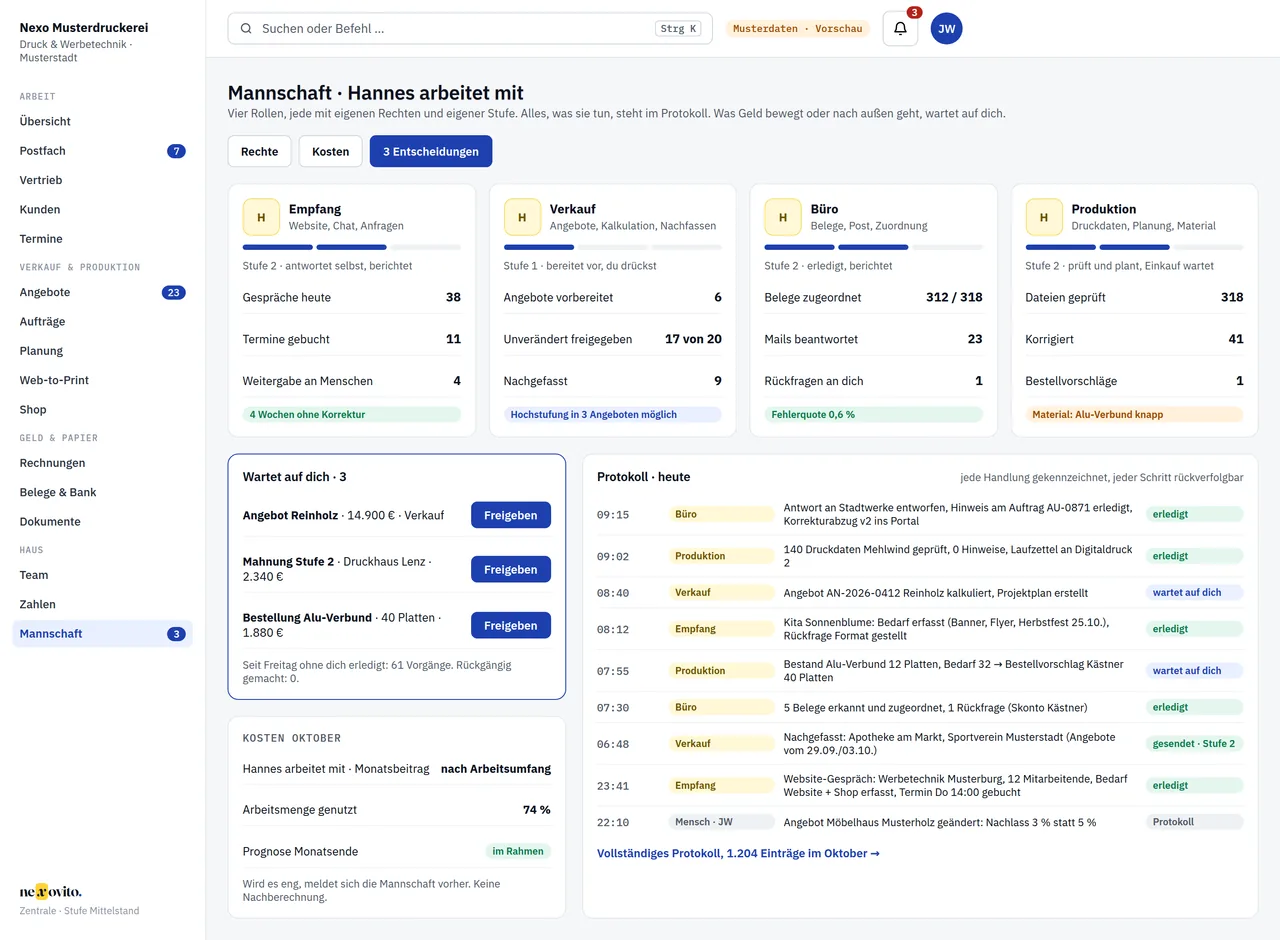Select Mannschaft in the sidebar
1280x940 pixels.
coord(102,633)
